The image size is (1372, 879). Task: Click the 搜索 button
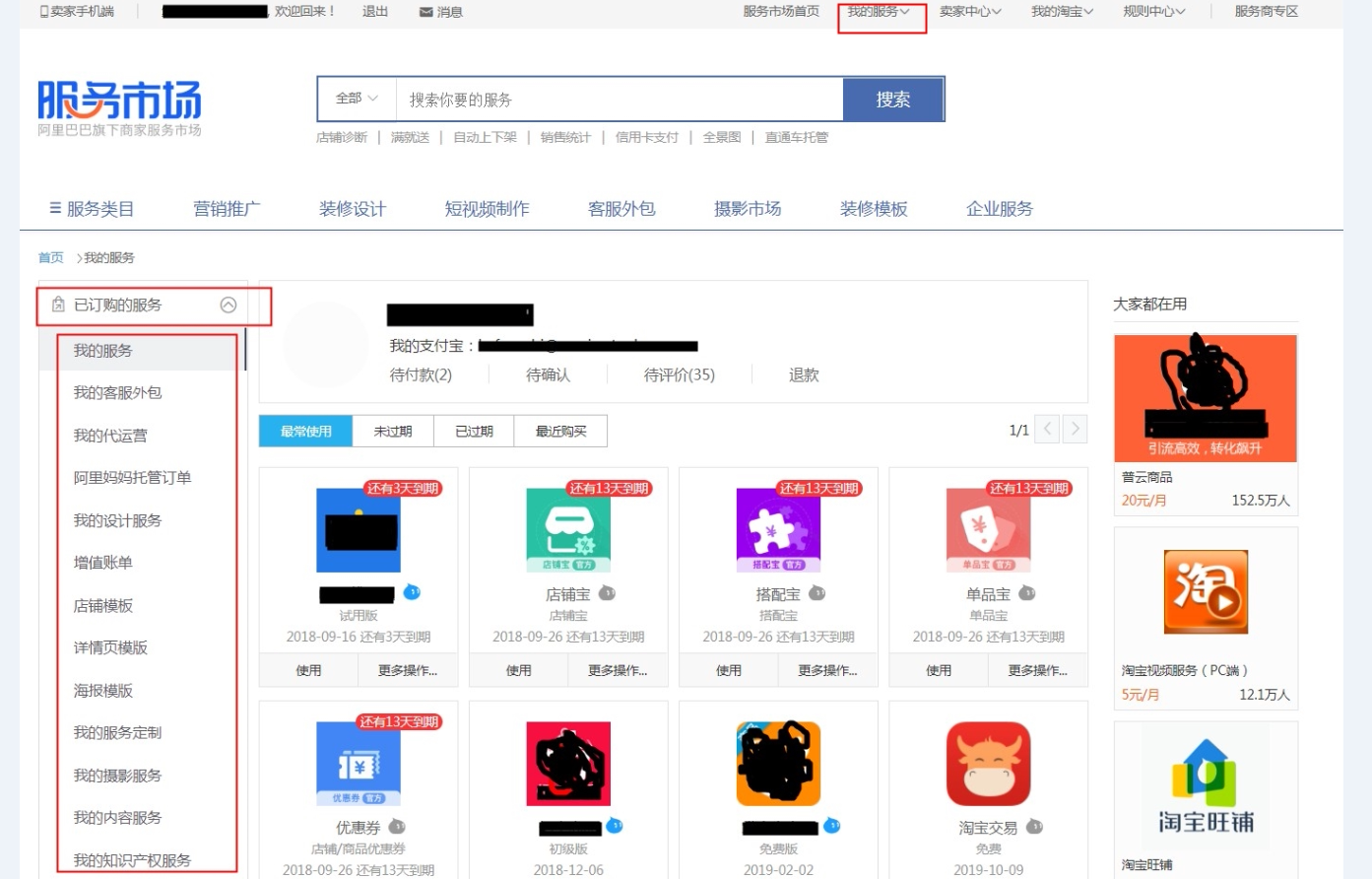(893, 100)
